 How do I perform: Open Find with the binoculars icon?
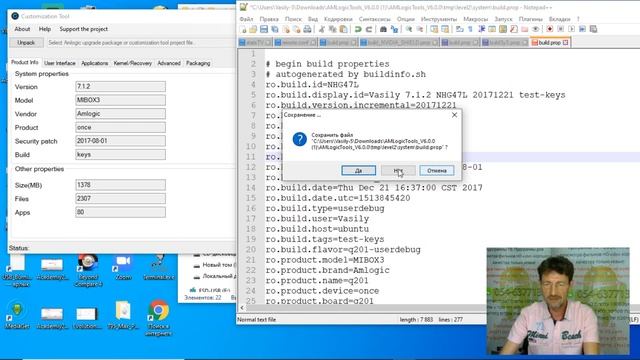pos(383,29)
